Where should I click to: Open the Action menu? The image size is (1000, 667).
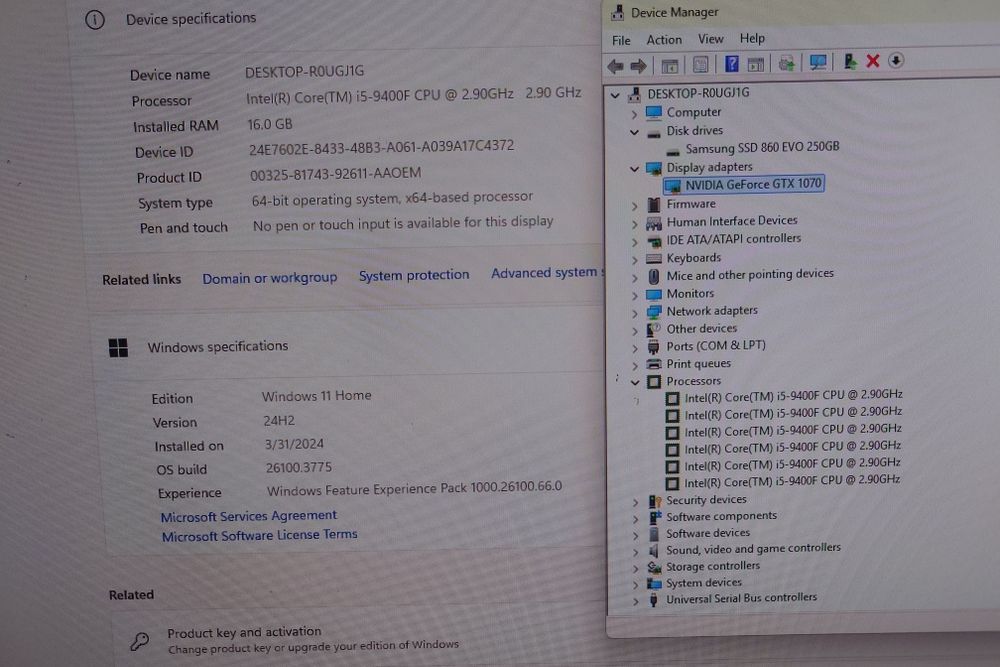coord(664,40)
